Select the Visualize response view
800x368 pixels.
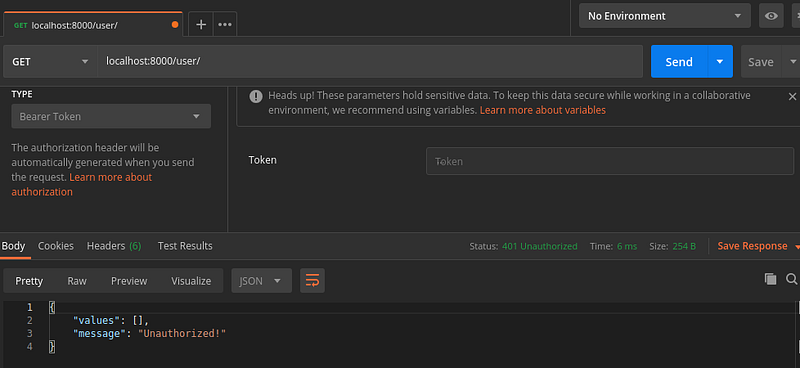191,281
